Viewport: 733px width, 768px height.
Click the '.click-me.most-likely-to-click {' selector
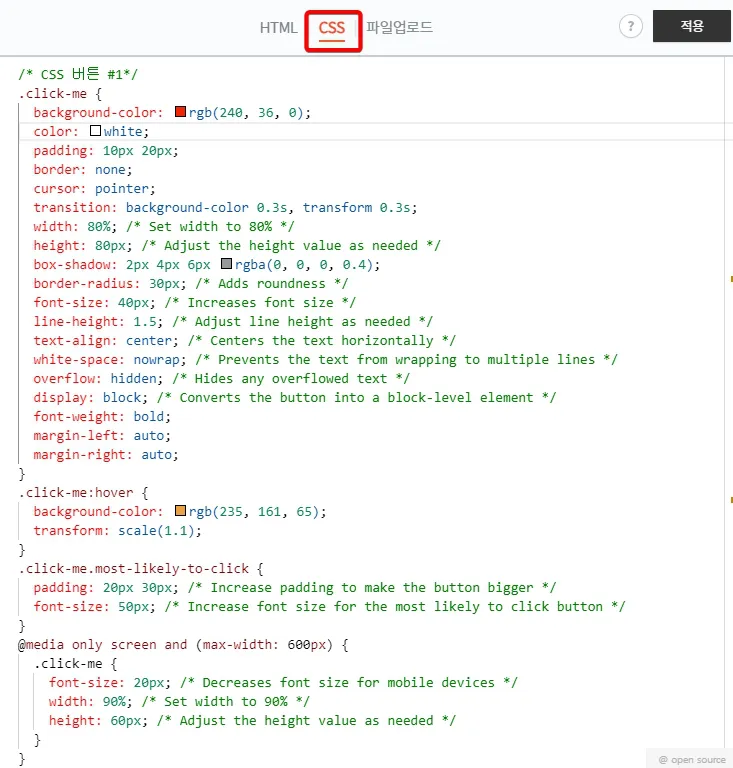coord(141,569)
